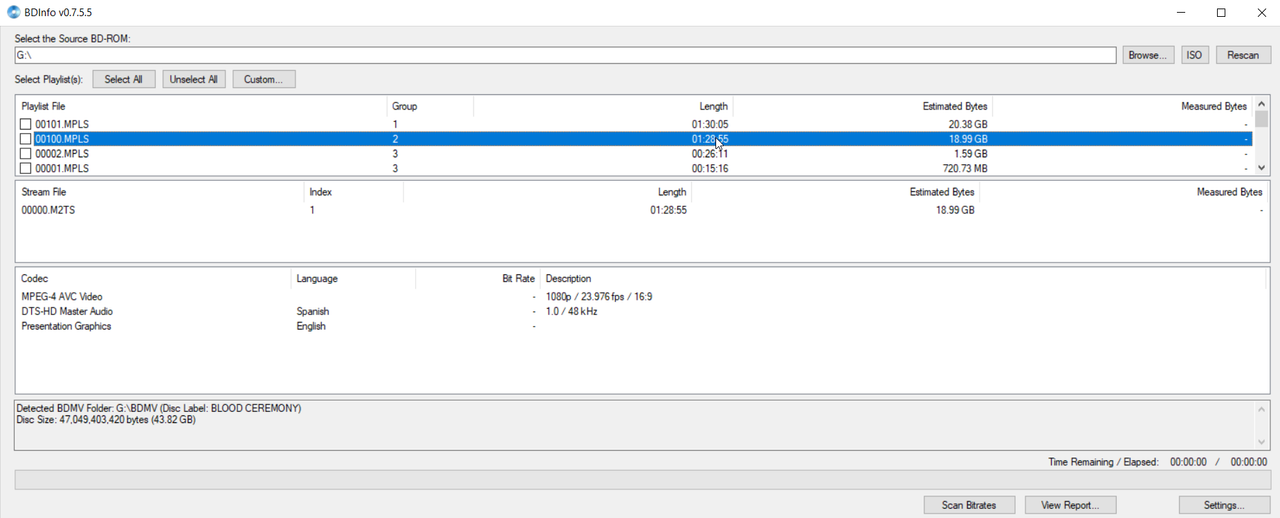This screenshot has width=1280, height=518.
Task: Click the Bit Rate column header
Action: click(x=478, y=278)
